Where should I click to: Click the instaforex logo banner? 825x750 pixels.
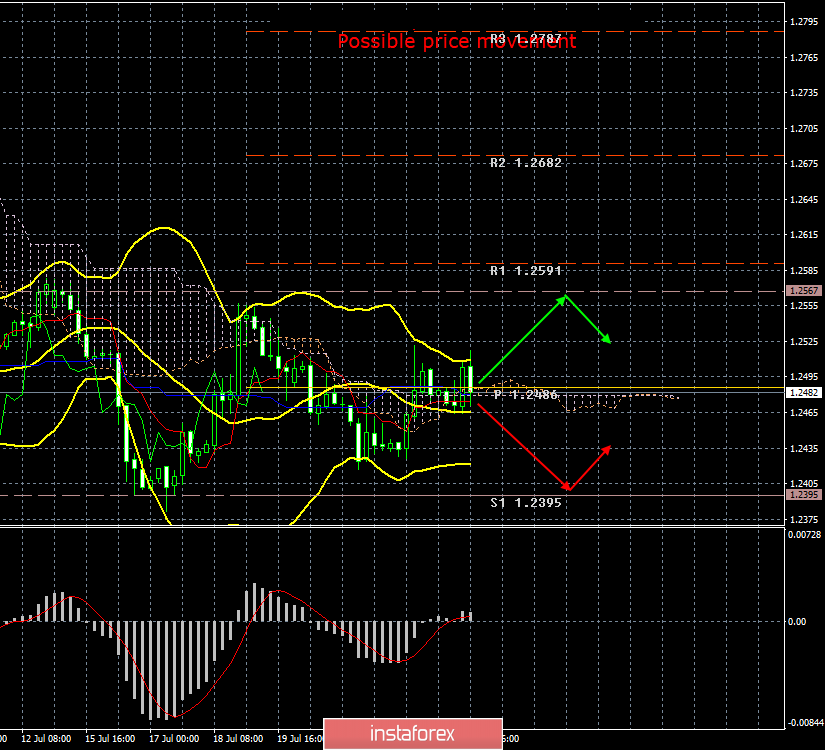pos(412,732)
